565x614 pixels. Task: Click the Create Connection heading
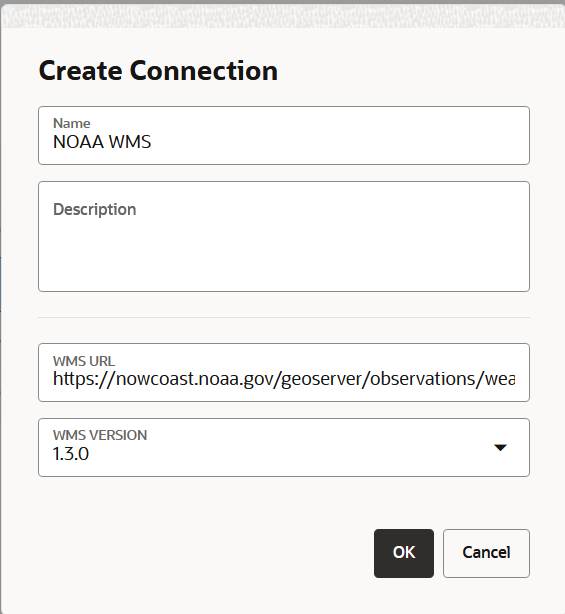click(158, 71)
